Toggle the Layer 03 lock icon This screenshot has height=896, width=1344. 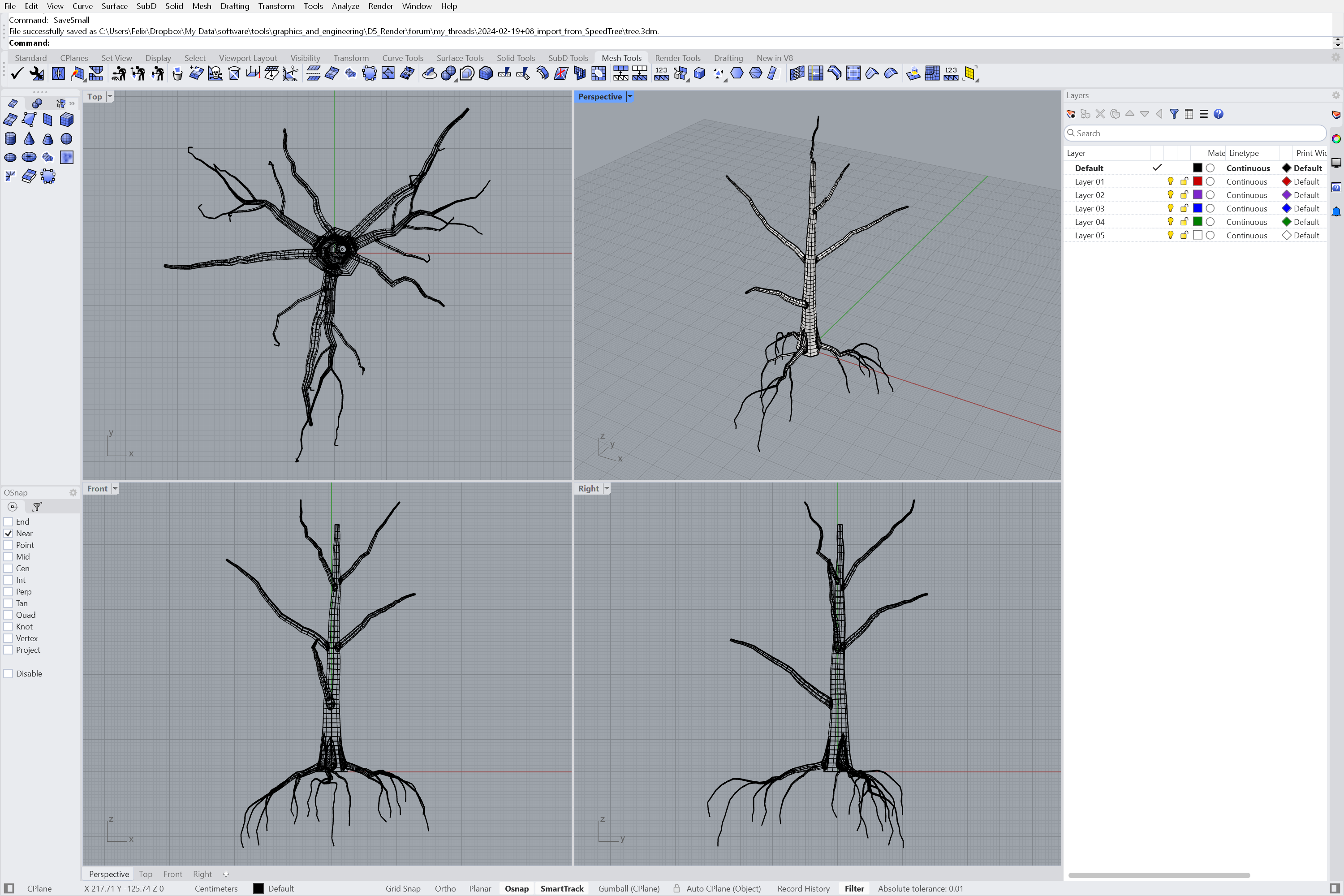(1184, 209)
